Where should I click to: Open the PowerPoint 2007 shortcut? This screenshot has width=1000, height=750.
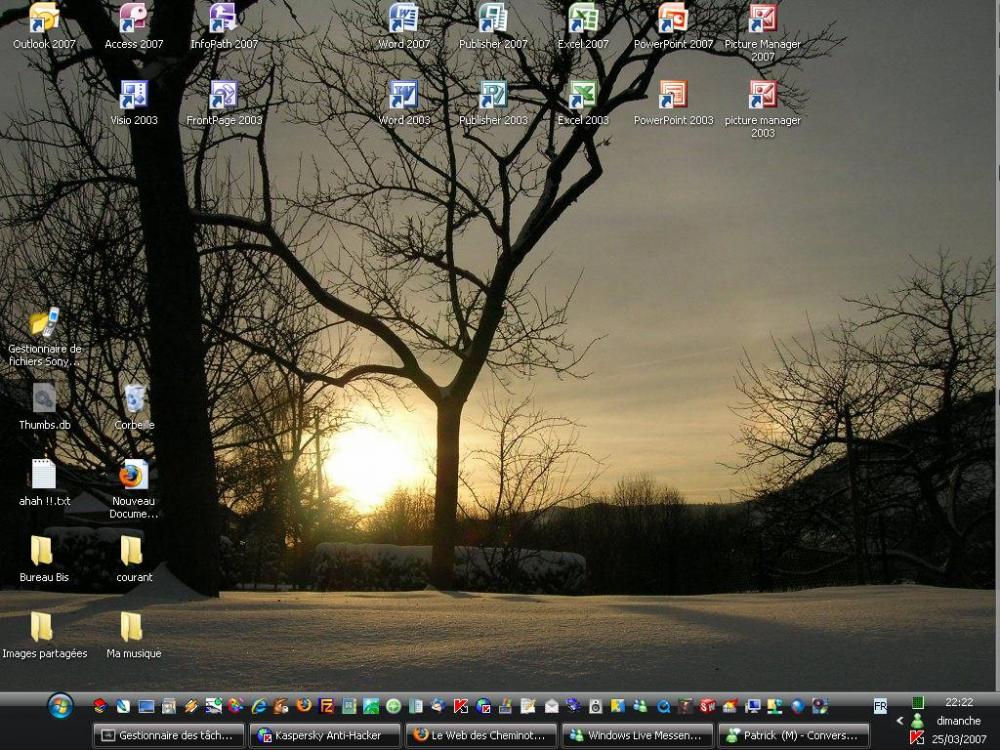[x=673, y=19]
